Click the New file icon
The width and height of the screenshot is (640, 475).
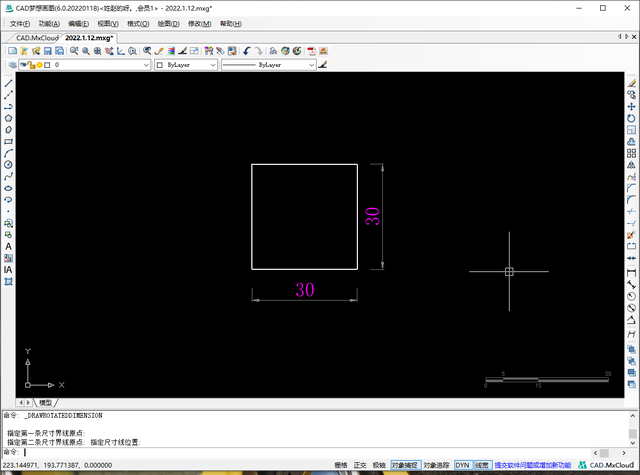(x=11, y=50)
